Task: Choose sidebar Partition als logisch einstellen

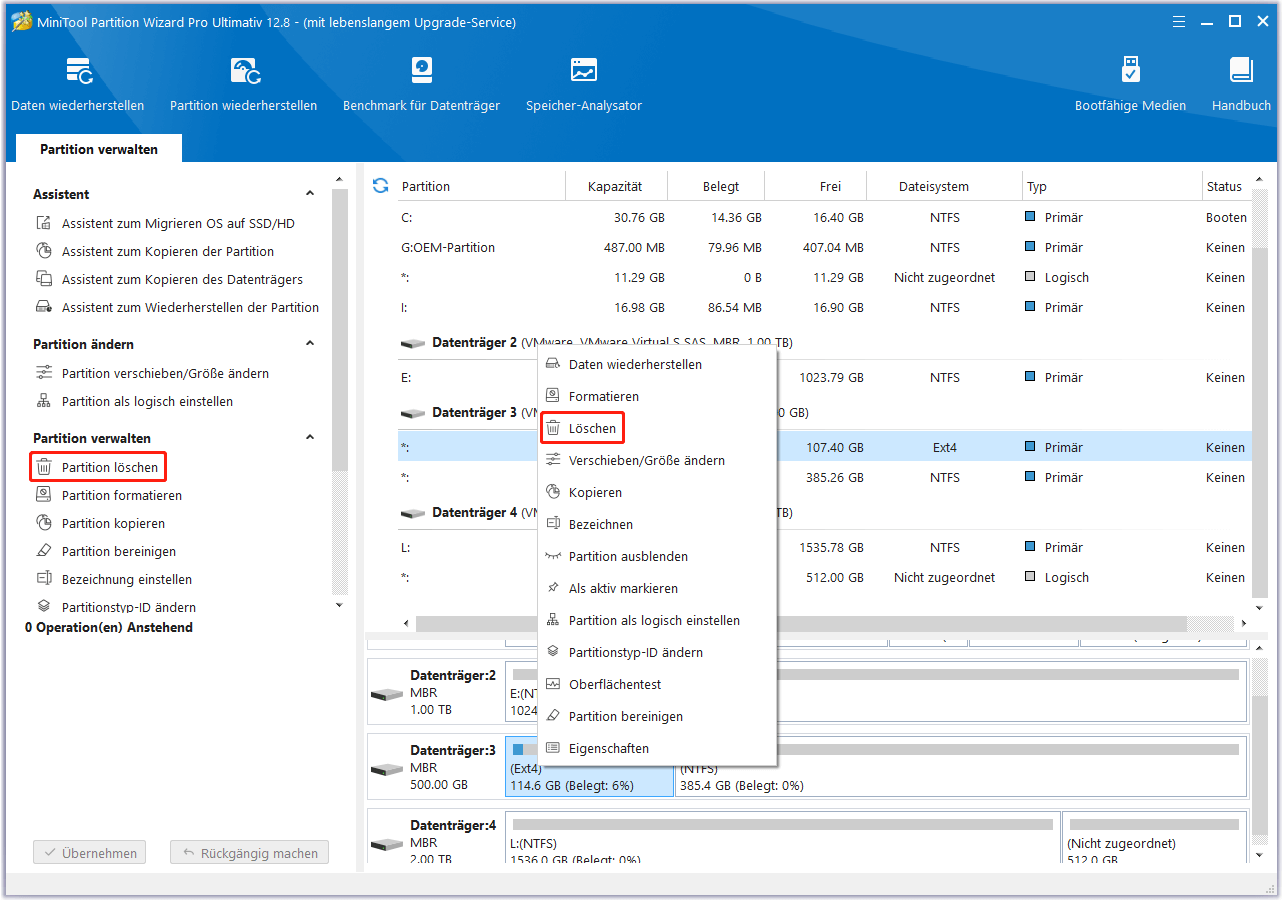Action: click(x=135, y=402)
